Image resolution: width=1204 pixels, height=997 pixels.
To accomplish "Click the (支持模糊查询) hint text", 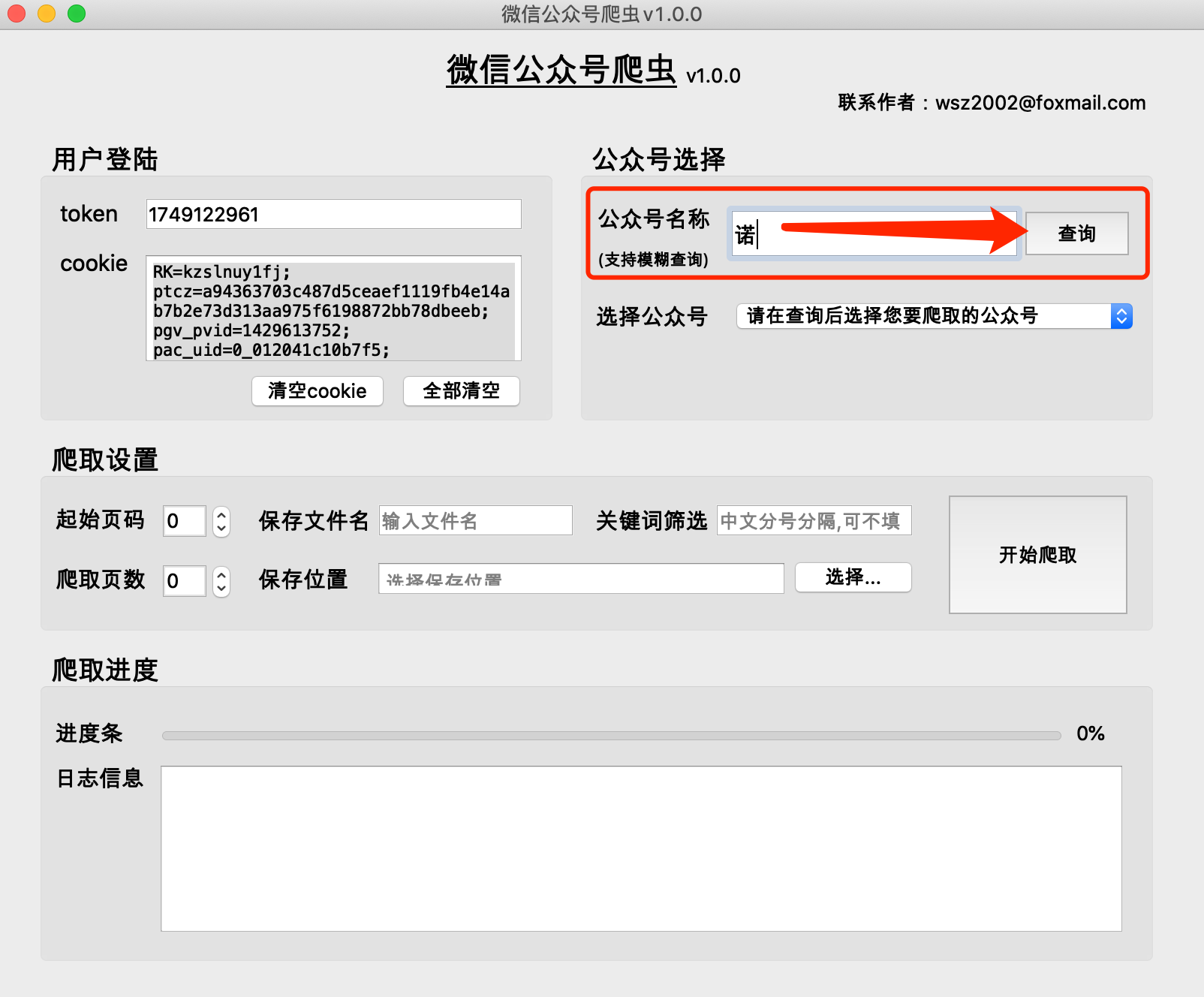I will coord(653,260).
